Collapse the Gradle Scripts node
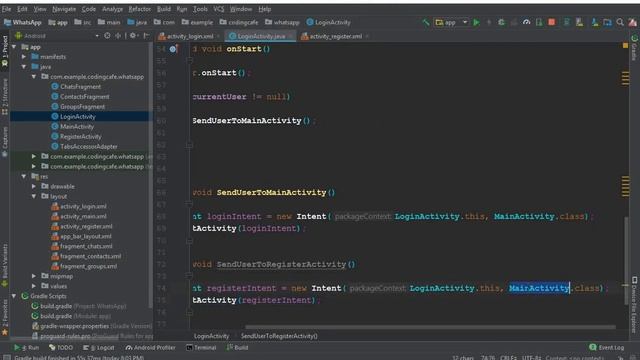 tap(14, 296)
